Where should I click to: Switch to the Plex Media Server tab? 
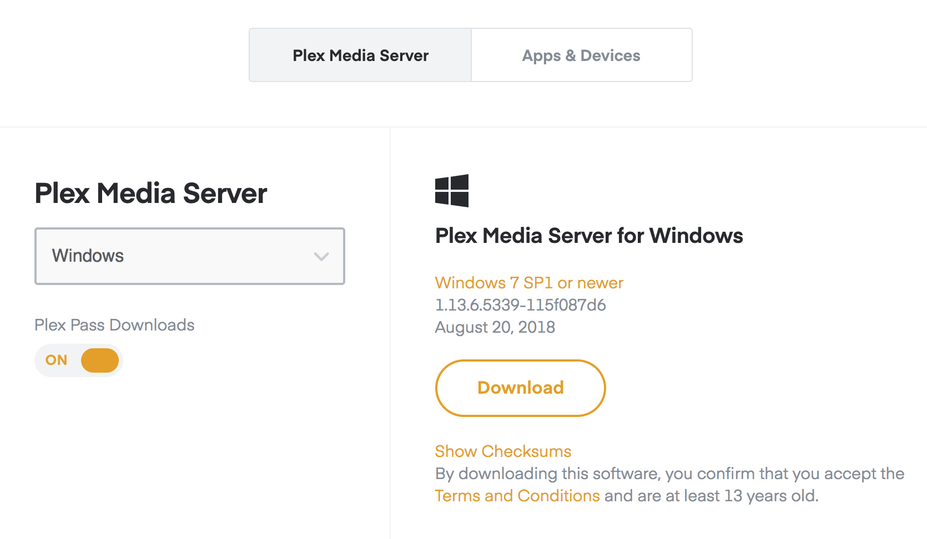pos(360,55)
